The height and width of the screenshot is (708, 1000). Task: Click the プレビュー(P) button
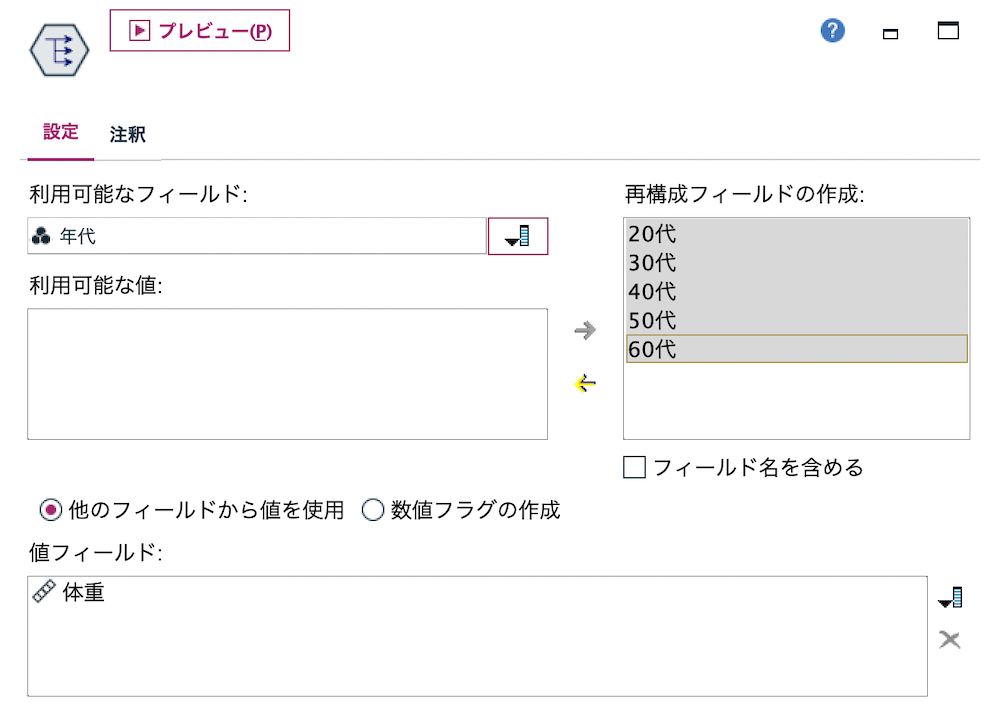coord(199,30)
